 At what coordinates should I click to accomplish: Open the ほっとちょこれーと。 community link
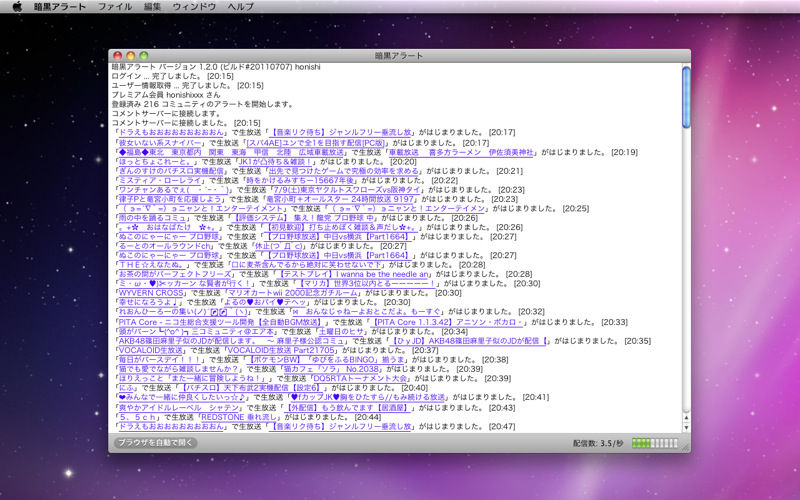tap(155, 162)
